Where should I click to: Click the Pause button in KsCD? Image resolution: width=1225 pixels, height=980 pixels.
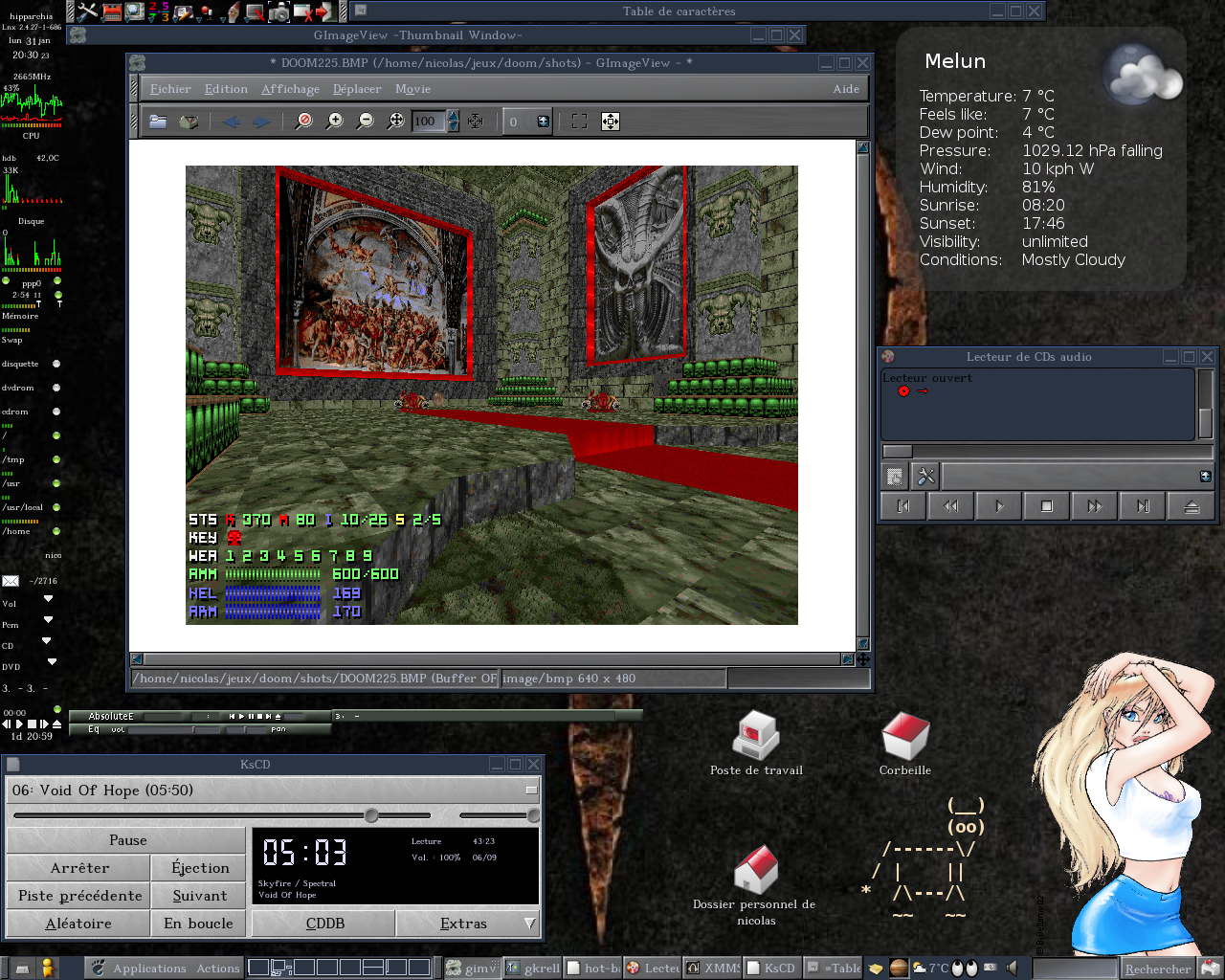pos(127,840)
